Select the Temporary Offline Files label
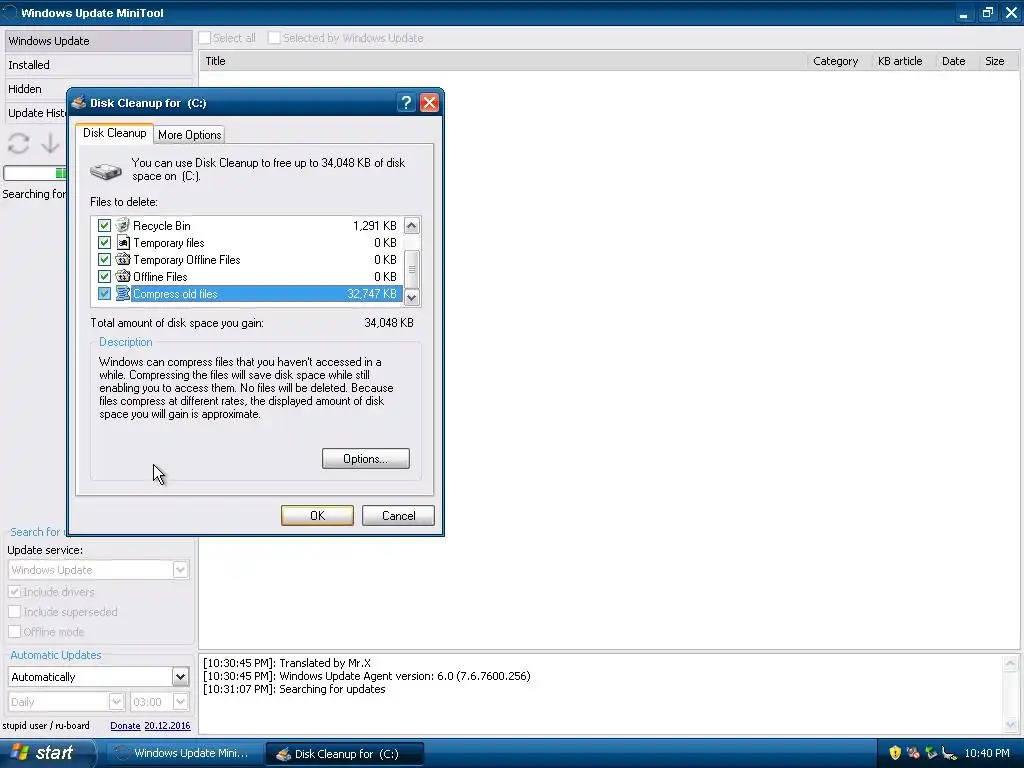 coord(187,259)
